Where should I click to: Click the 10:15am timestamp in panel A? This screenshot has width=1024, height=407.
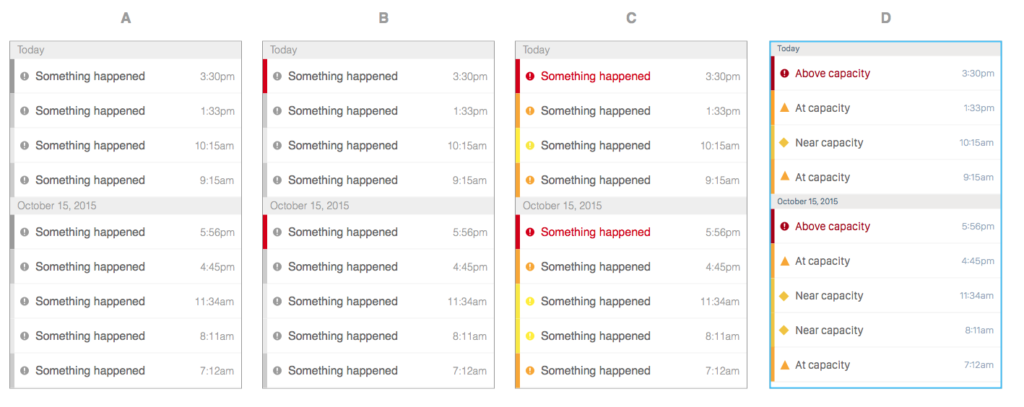tap(214, 146)
